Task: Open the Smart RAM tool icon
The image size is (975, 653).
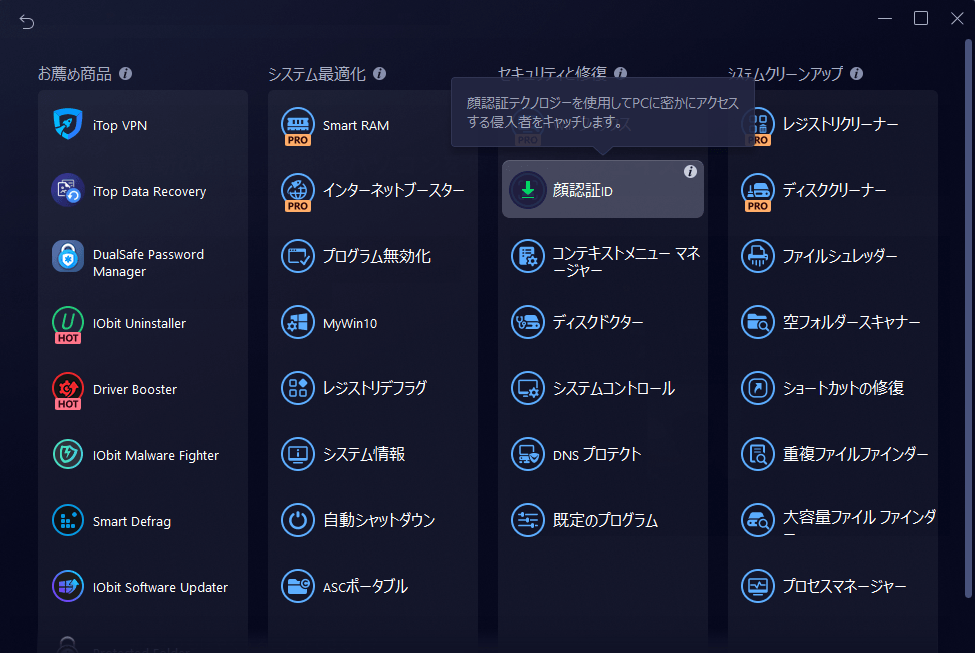Action: 298,124
